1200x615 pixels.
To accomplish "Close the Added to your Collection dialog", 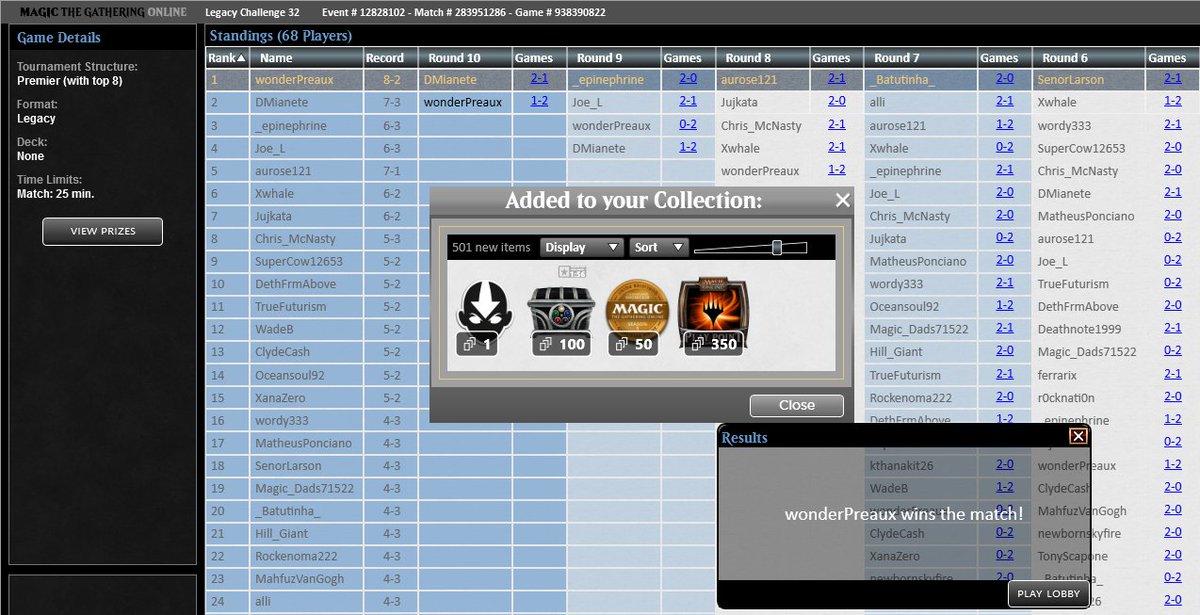I will coord(842,201).
